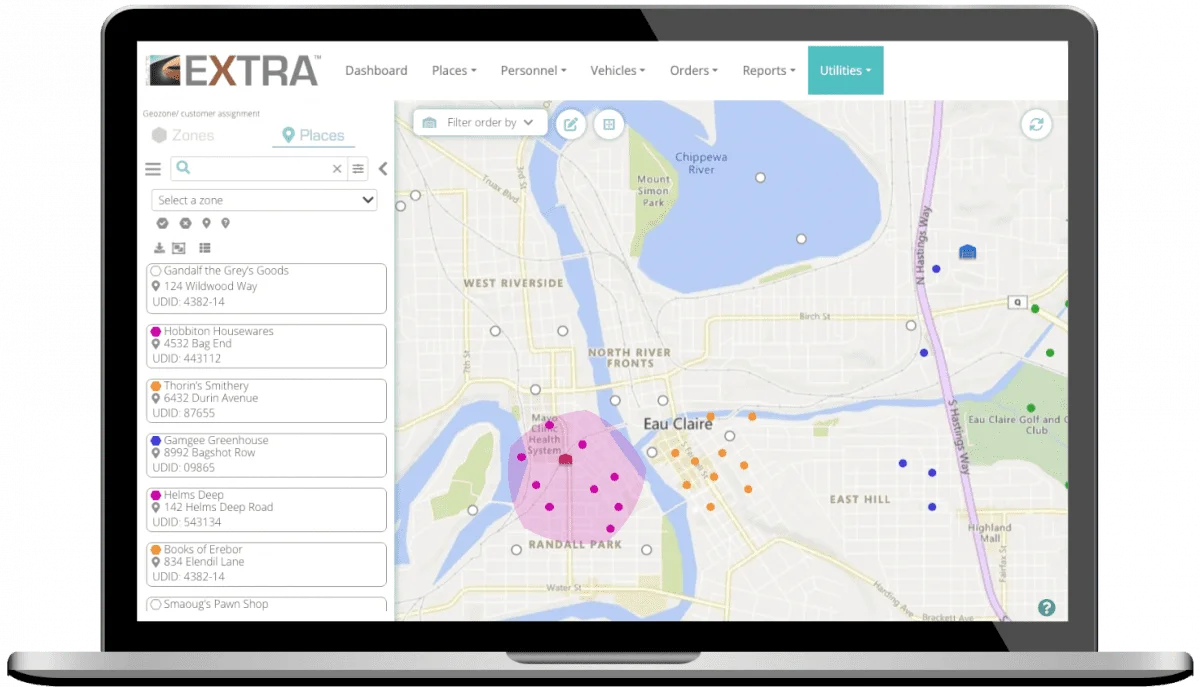1200x687 pixels.
Task: Click the hexagon checkmark filter icon
Action: click(162, 223)
